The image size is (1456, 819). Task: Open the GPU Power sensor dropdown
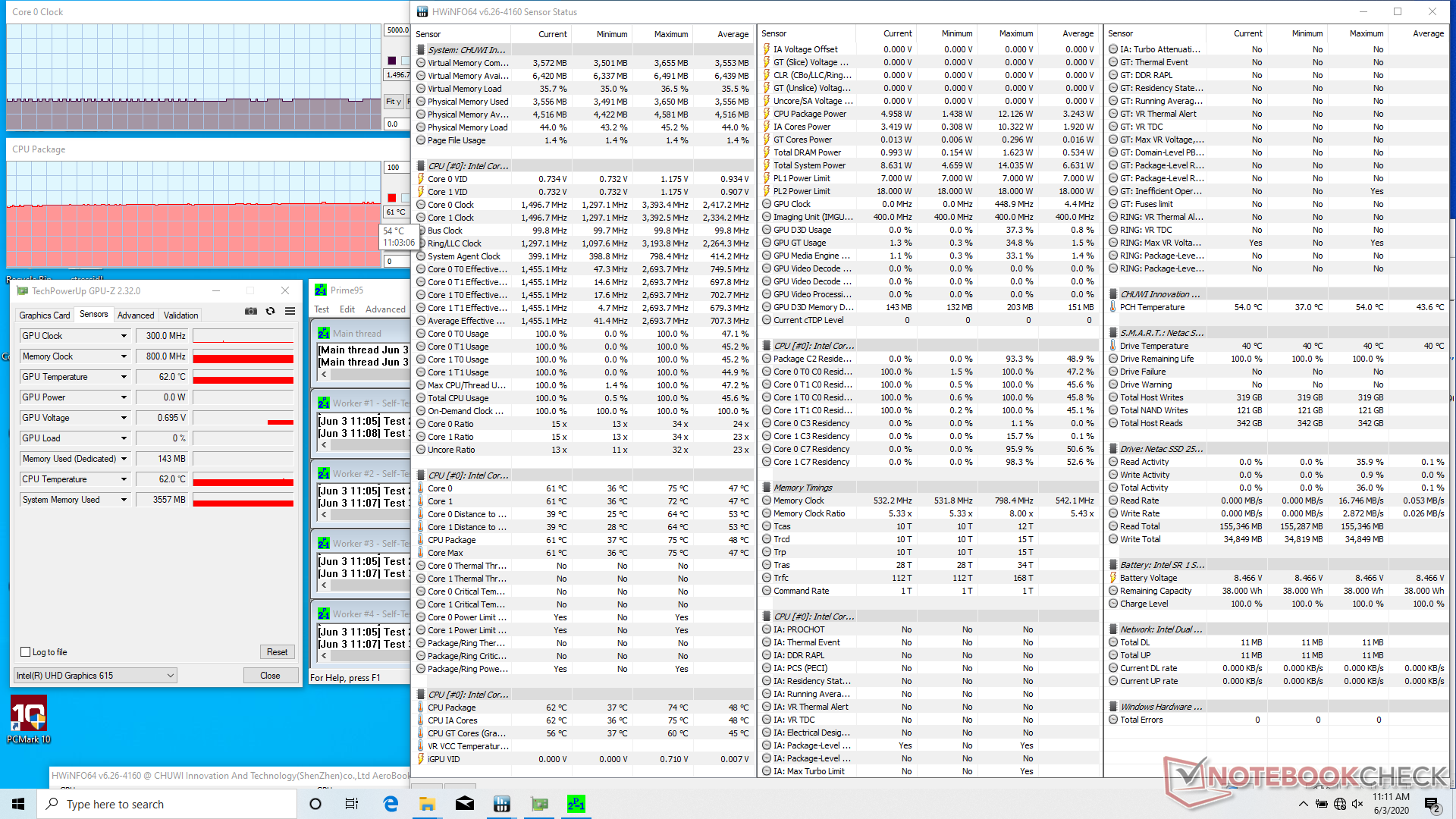tap(124, 397)
